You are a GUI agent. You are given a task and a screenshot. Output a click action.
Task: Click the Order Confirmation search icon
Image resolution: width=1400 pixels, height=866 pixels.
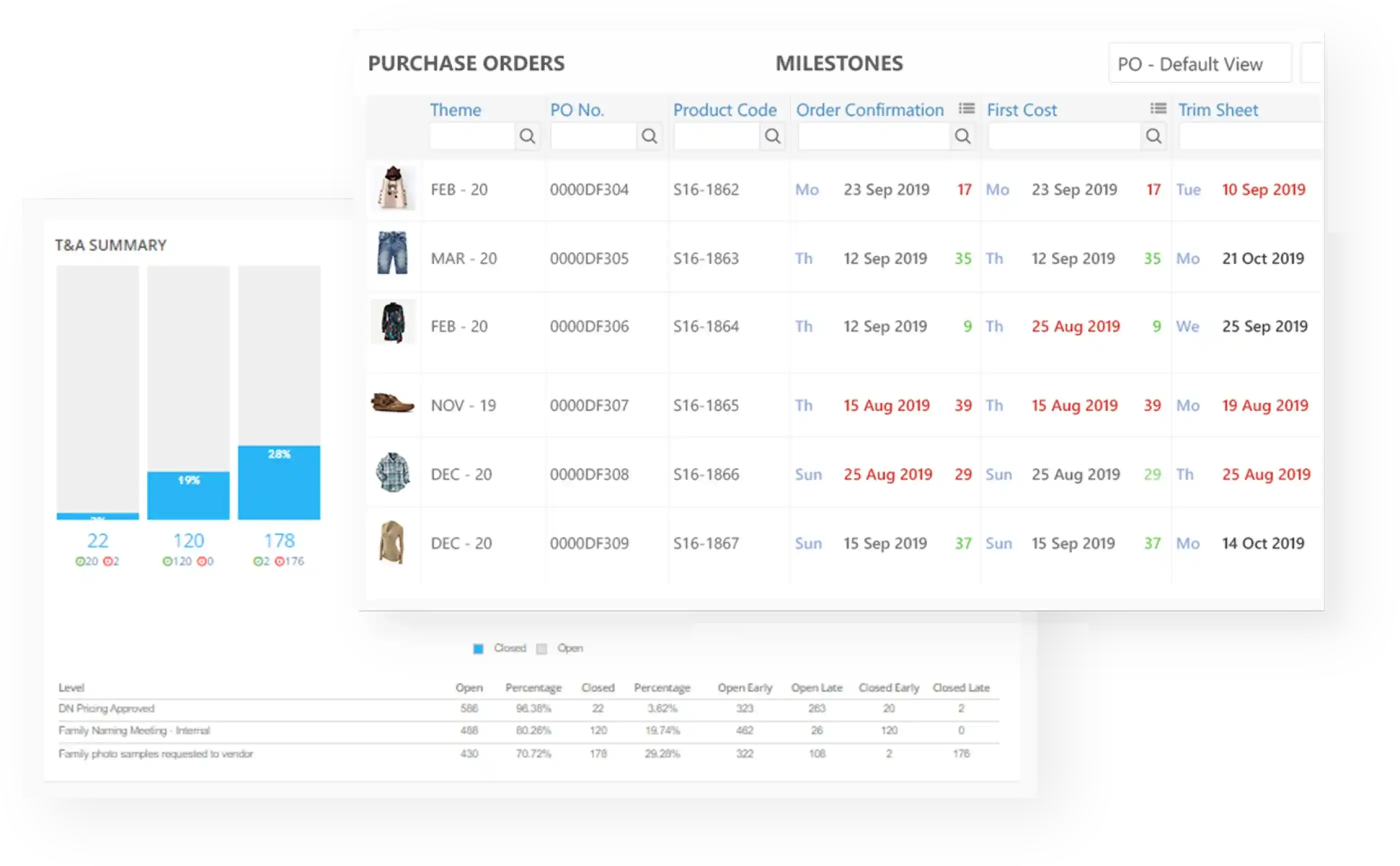point(962,136)
